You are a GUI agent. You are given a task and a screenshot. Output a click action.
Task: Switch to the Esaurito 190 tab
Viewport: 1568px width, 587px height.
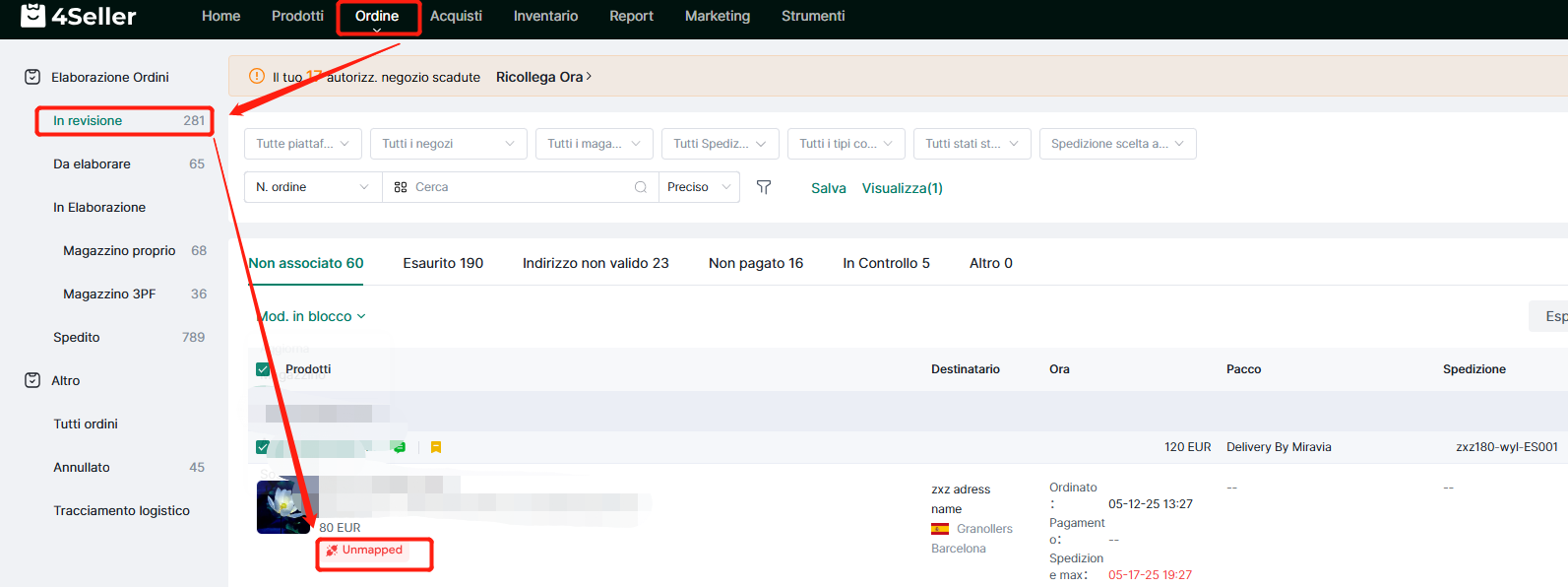tap(443, 263)
